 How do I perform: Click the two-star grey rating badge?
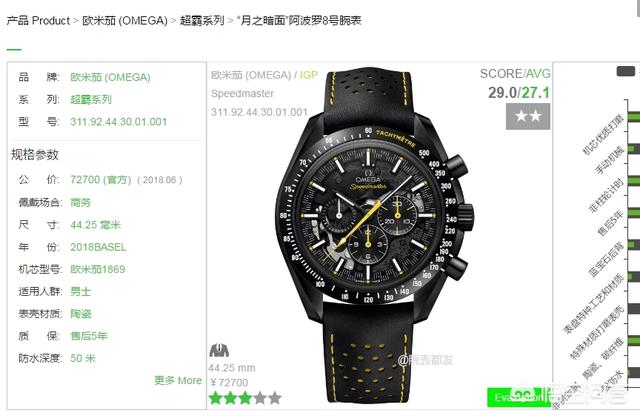coord(528,116)
